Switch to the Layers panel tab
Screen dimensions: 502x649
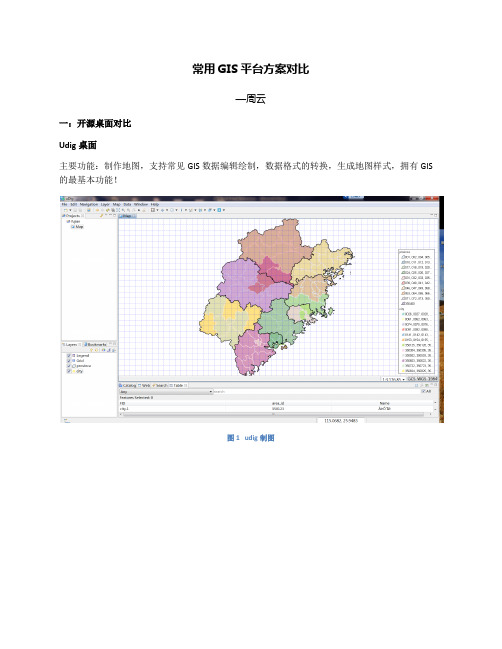[71, 344]
